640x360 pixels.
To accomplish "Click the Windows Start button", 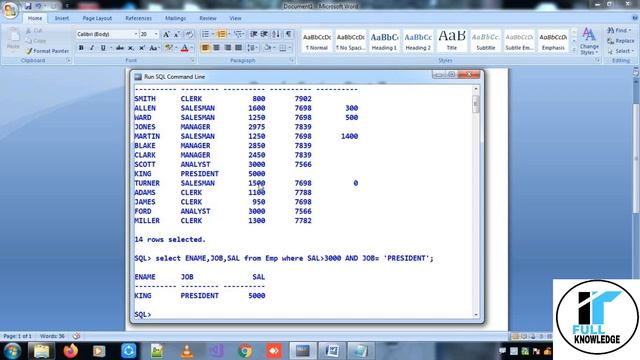I will point(12,351).
